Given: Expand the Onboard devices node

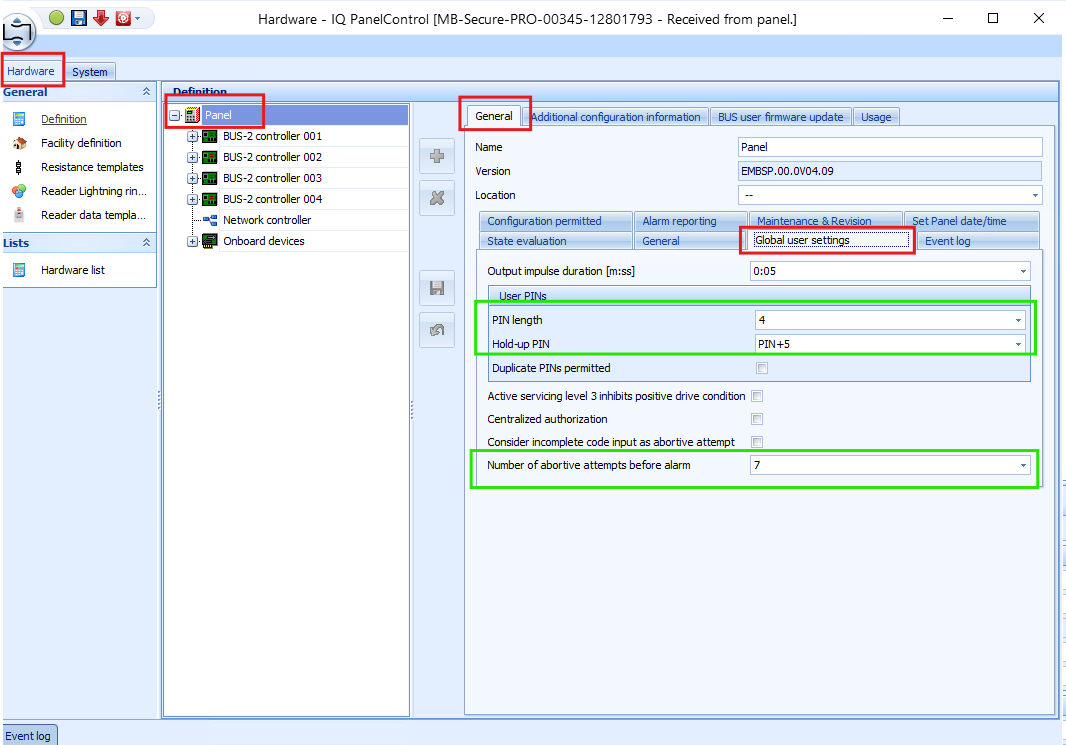Looking at the screenshot, I should (x=192, y=241).
